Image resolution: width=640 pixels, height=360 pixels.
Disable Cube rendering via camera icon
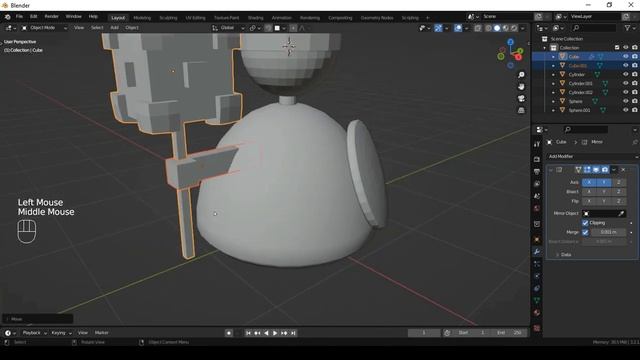(635, 56)
